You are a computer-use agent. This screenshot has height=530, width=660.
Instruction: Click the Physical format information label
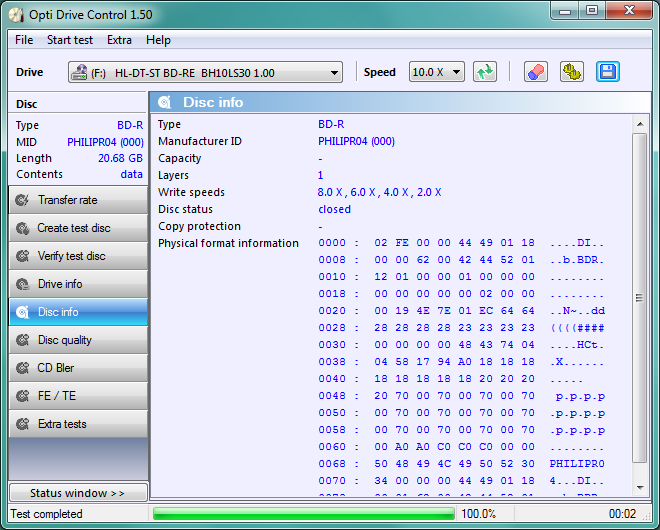(228, 243)
